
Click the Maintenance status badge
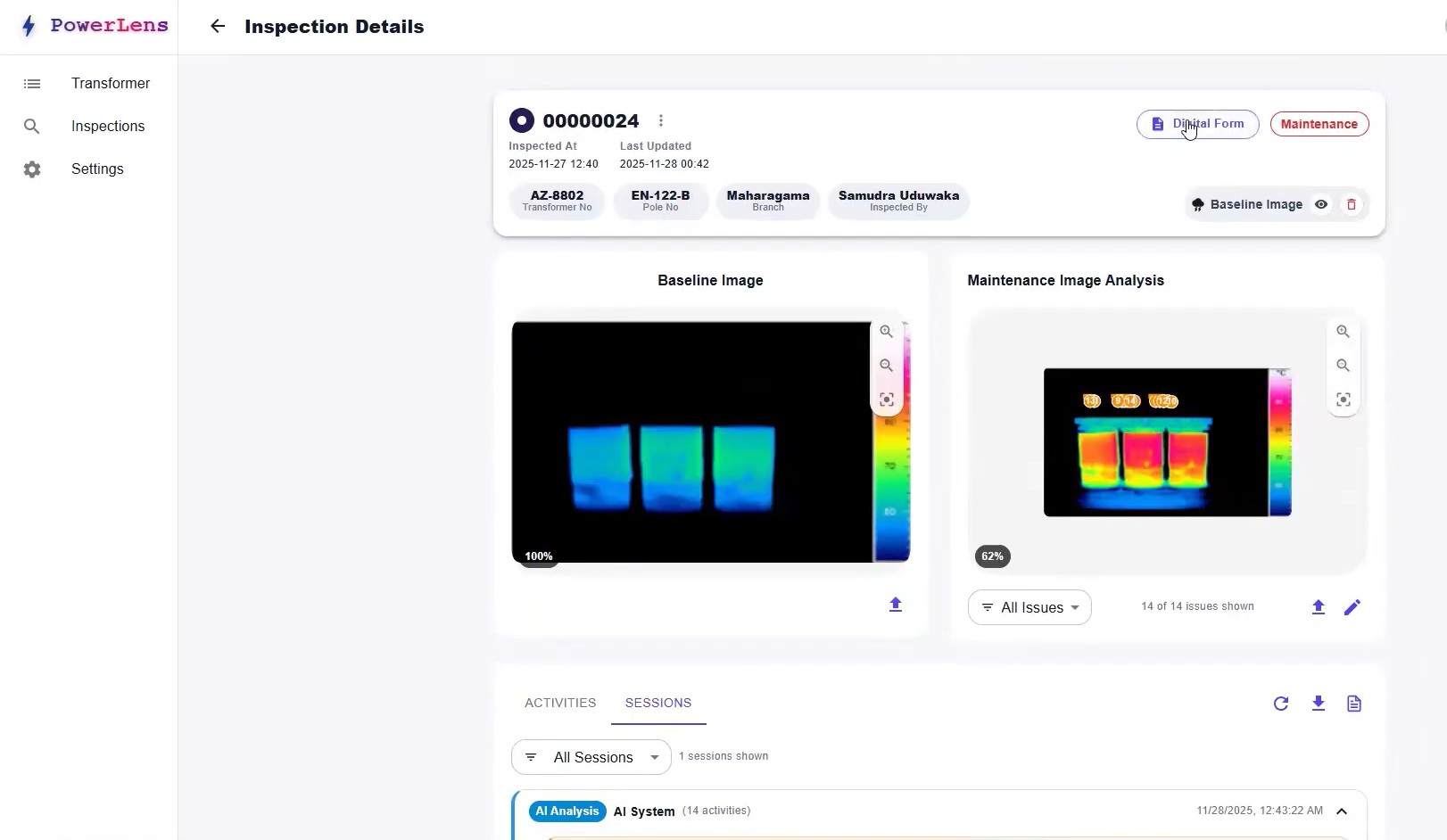[x=1319, y=124]
